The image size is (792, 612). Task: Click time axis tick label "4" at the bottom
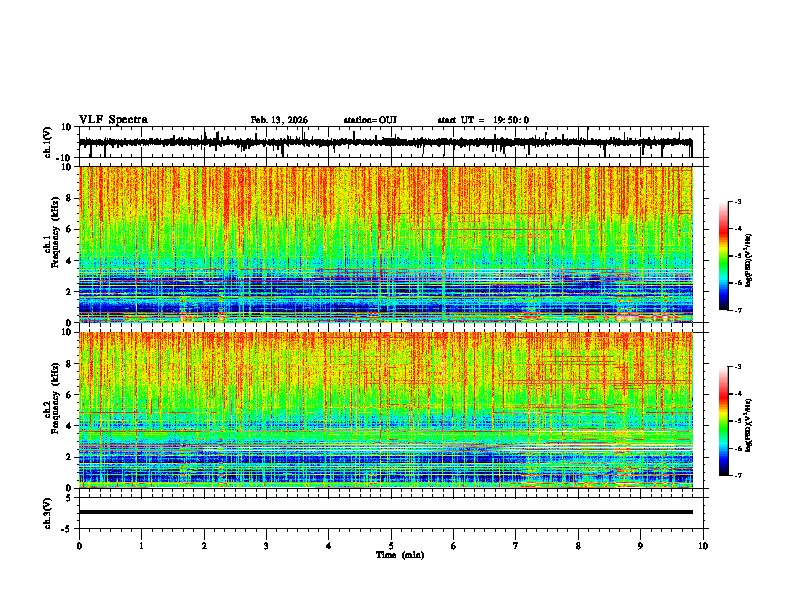329,546
